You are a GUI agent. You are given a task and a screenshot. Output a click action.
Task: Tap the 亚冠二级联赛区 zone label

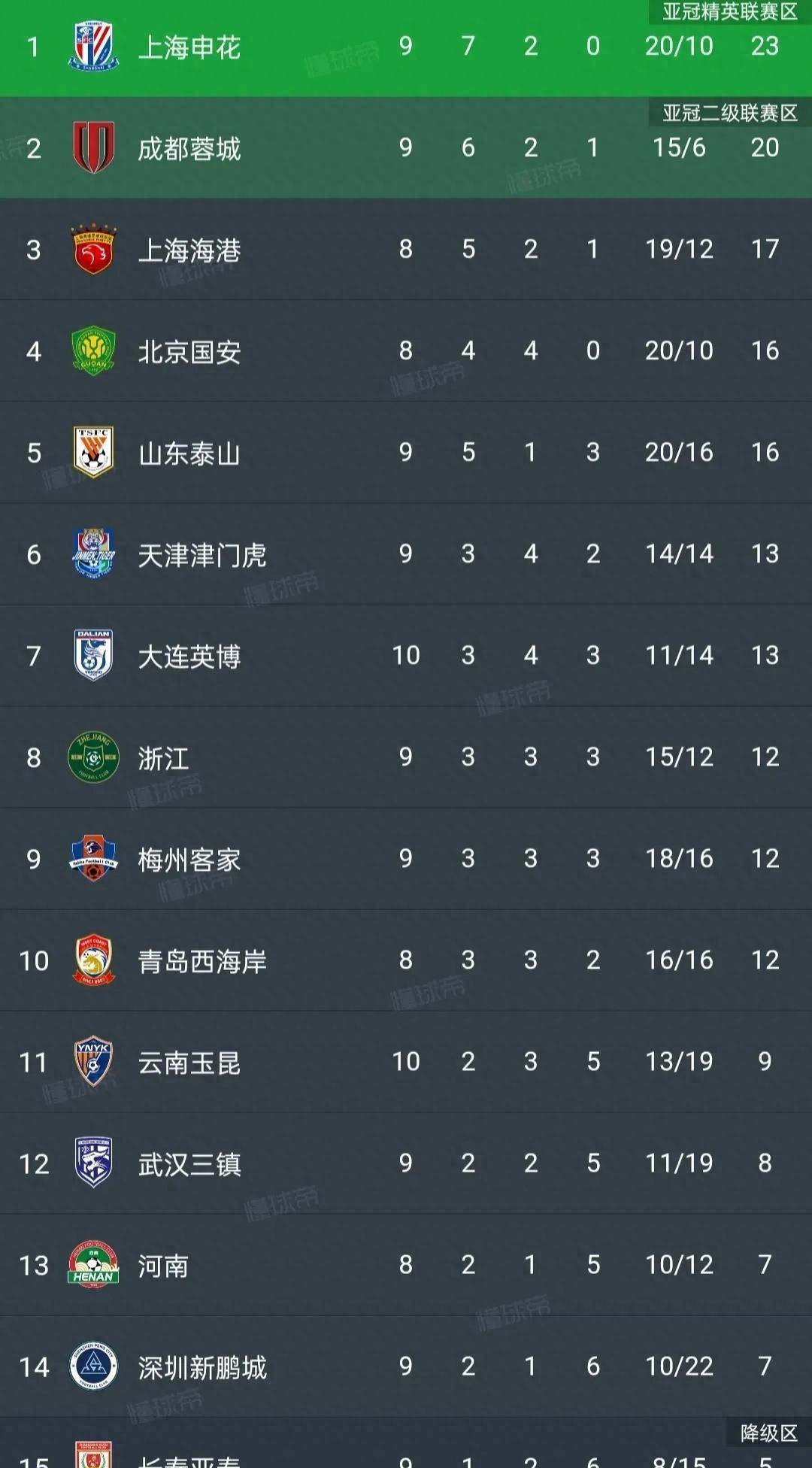point(729,113)
